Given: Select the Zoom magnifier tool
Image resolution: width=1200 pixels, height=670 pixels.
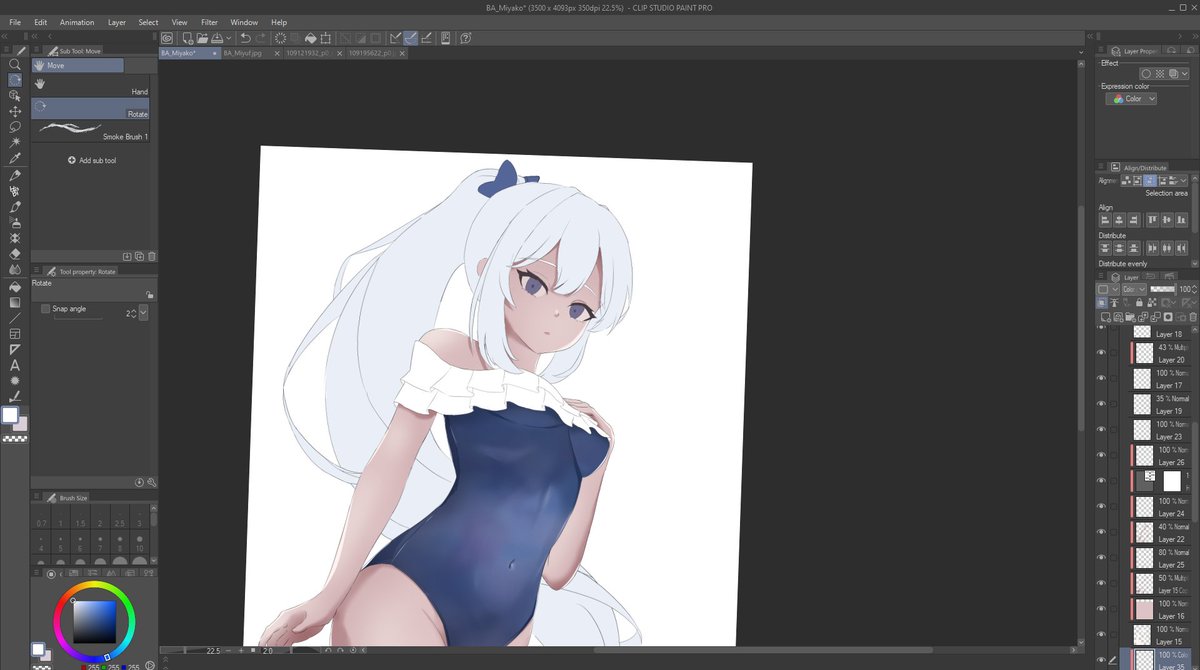Looking at the screenshot, I should [15, 64].
